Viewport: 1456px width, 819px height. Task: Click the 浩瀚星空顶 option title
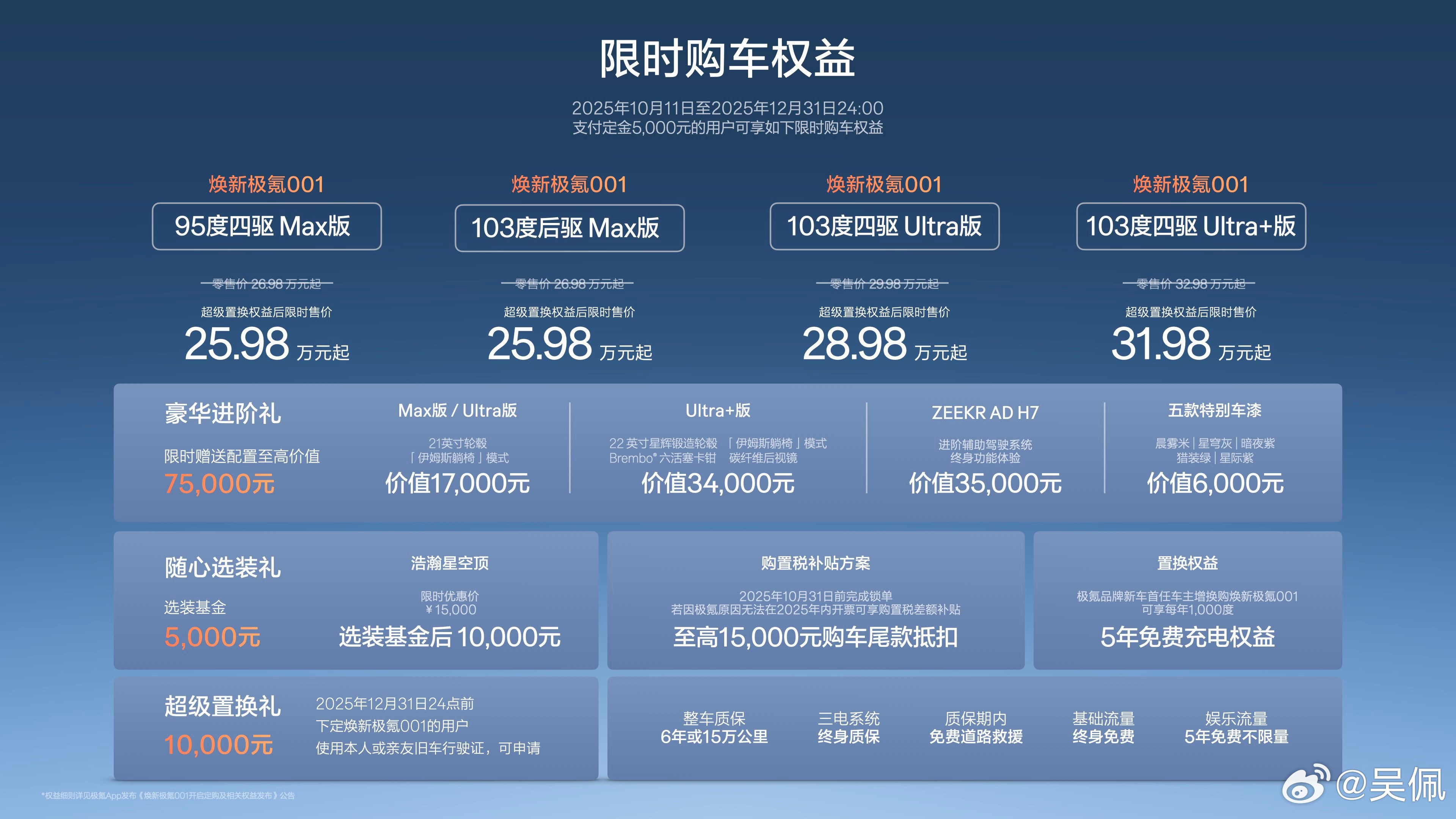[x=449, y=563]
